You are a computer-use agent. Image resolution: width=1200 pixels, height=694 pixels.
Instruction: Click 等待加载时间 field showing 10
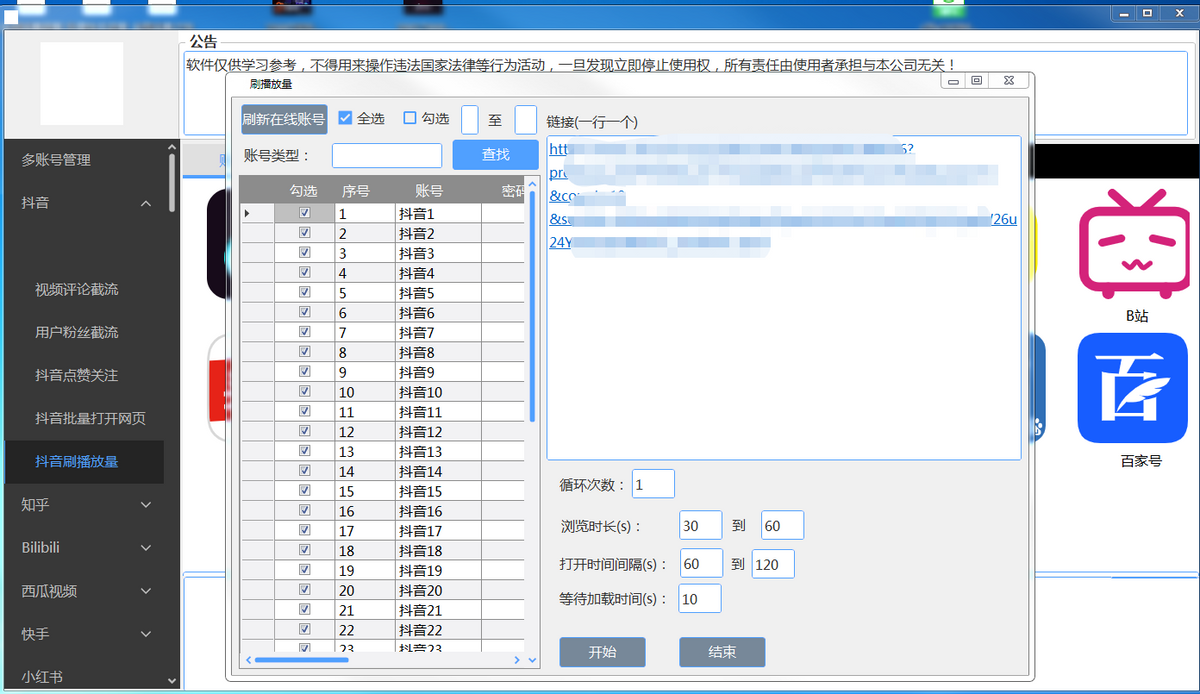(x=700, y=599)
